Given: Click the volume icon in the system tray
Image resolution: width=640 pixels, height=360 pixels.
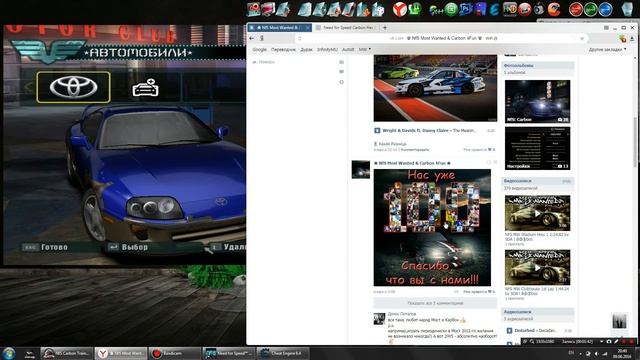Looking at the screenshot, I should pyautogui.click(x=596, y=353).
